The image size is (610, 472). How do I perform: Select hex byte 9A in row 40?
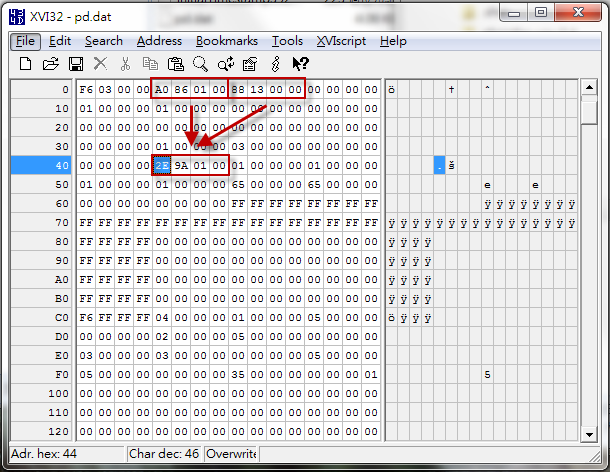tap(181, 166)
